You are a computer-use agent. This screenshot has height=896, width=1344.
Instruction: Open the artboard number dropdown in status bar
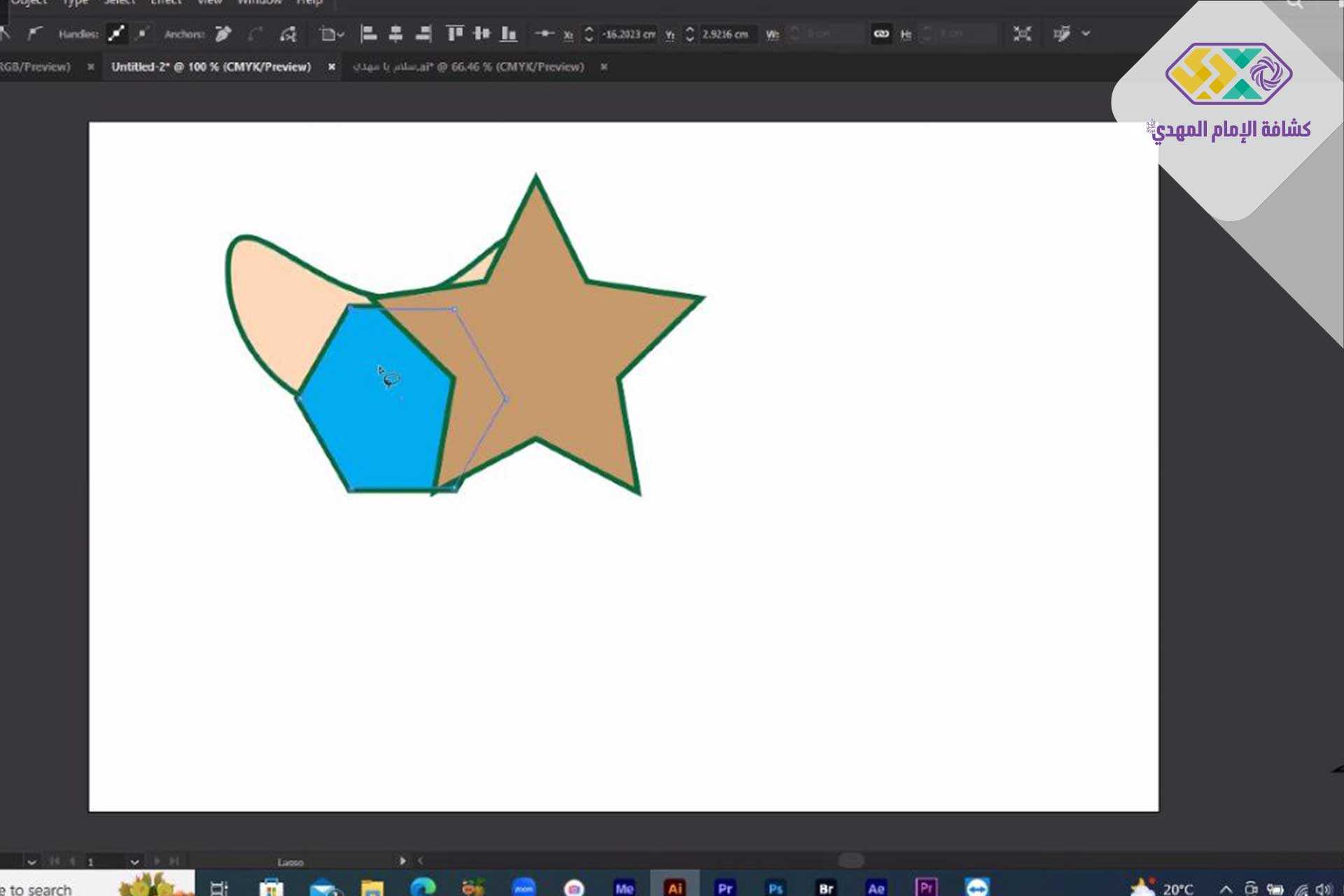134,862
